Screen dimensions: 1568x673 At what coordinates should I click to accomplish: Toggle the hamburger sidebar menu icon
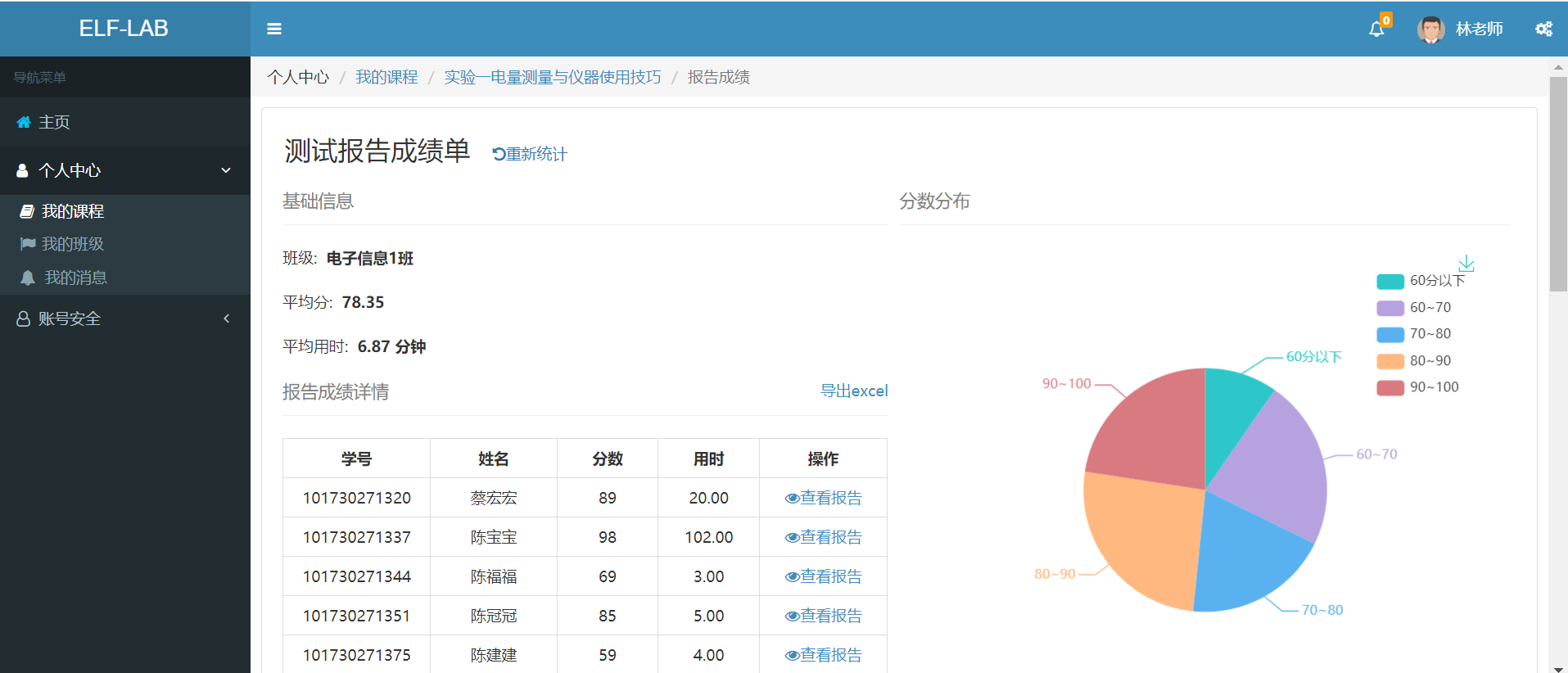click(x=274, y=29)
